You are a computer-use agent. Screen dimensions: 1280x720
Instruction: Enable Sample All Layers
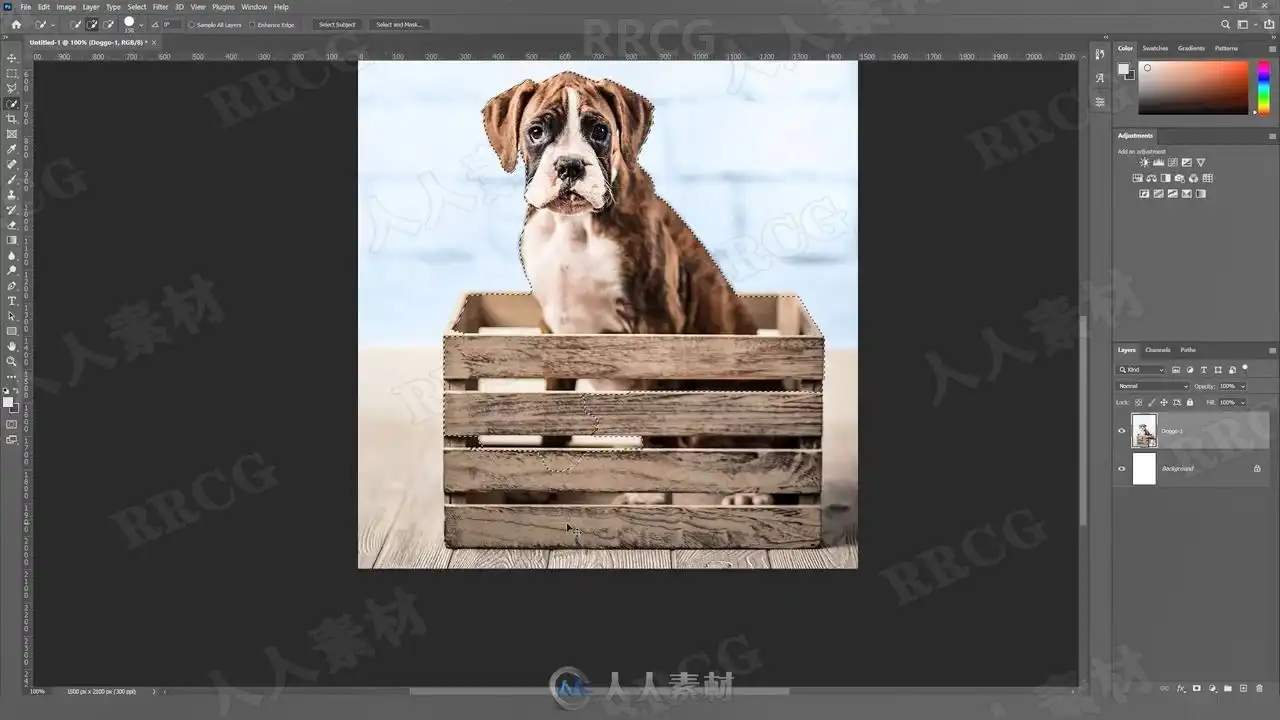[x=217, y=24]
